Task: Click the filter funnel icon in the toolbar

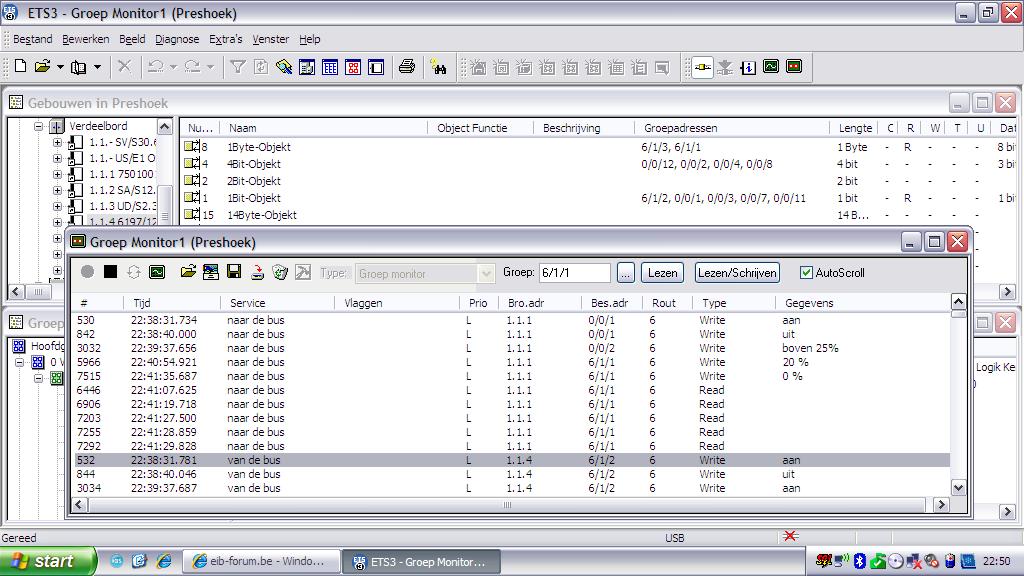Action: click(237, 67)
